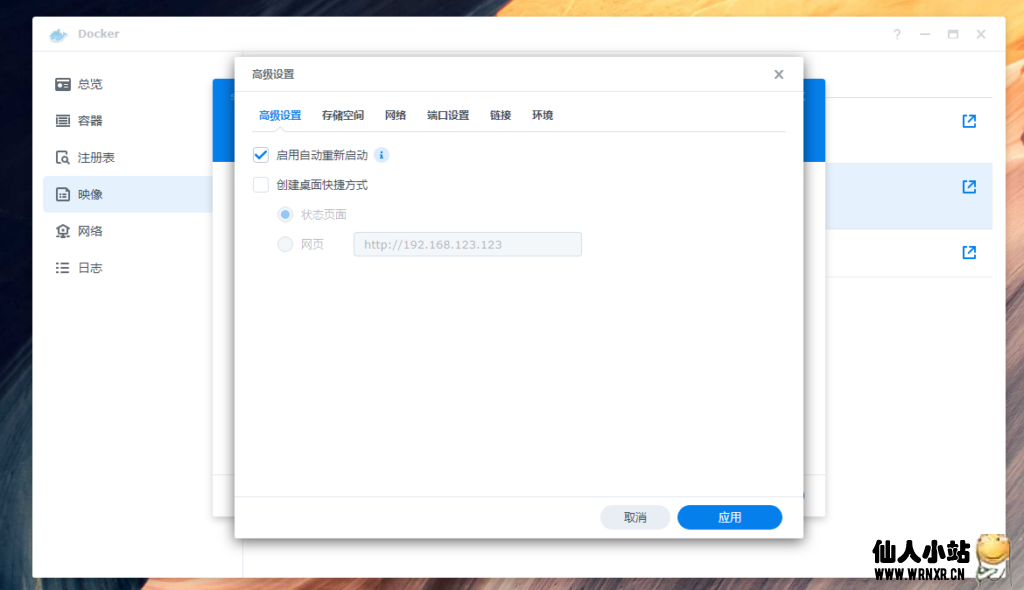
Task: Open the 注册表 registry sidebar icon
Action: [x=63, y=158]
